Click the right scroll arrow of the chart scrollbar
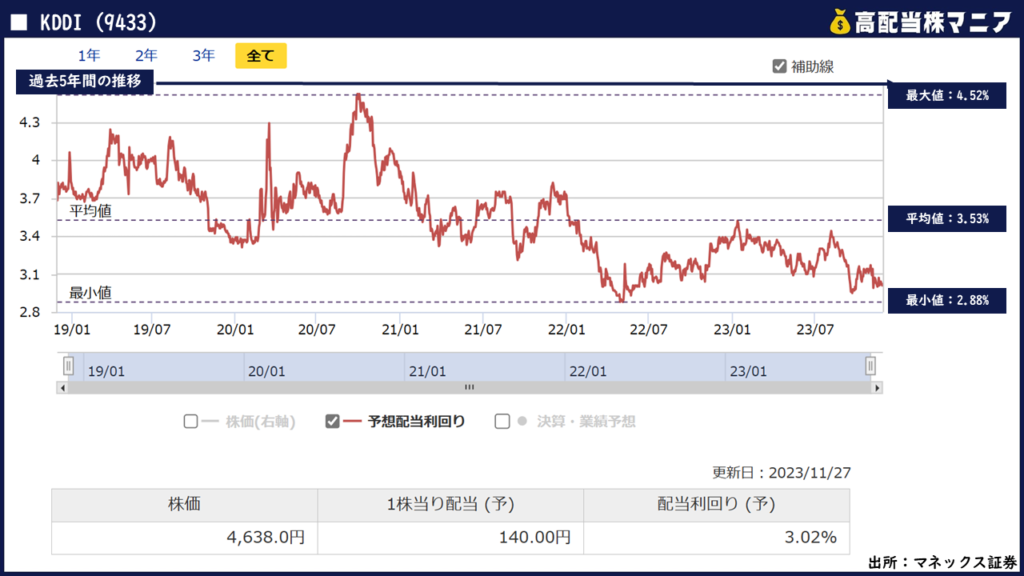The height and width of the screenshot is (576, 1024). (877, 388)
